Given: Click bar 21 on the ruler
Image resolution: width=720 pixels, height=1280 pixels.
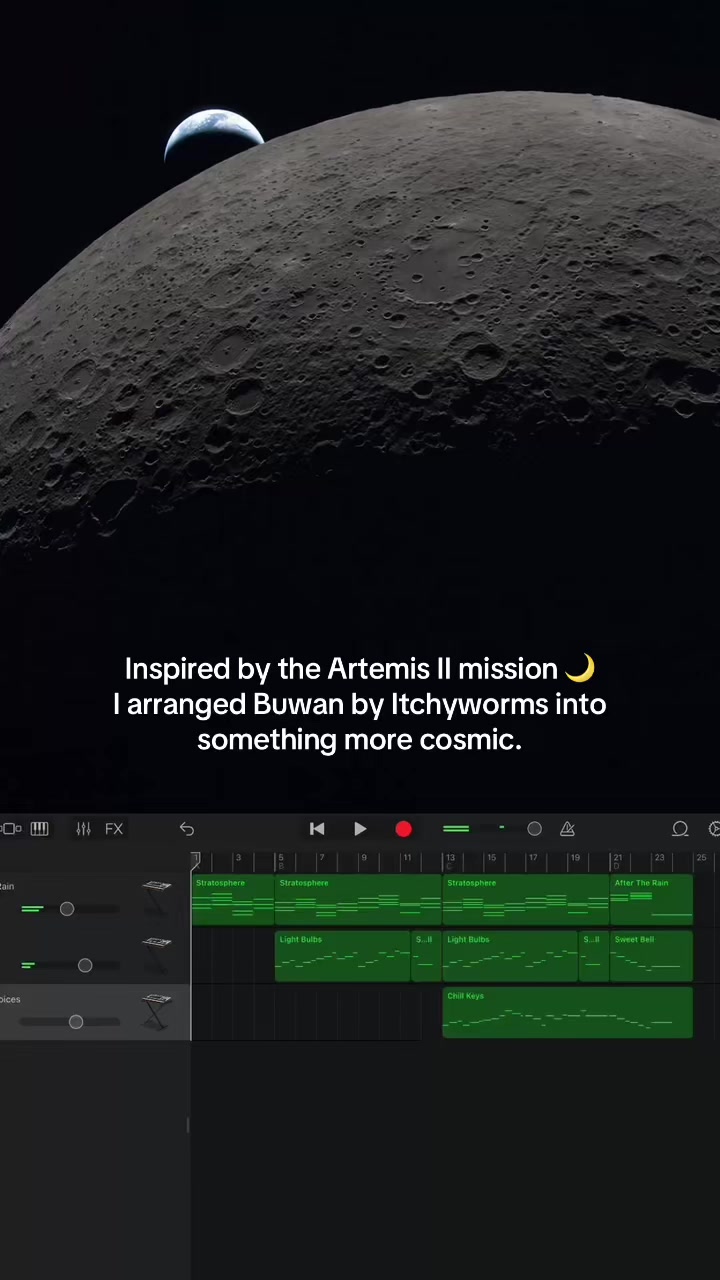Looking at the screenshot, I should [x=618, y=858].
